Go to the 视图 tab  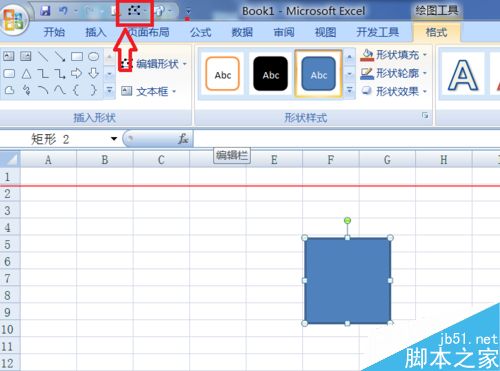click(x=325, y=32)
